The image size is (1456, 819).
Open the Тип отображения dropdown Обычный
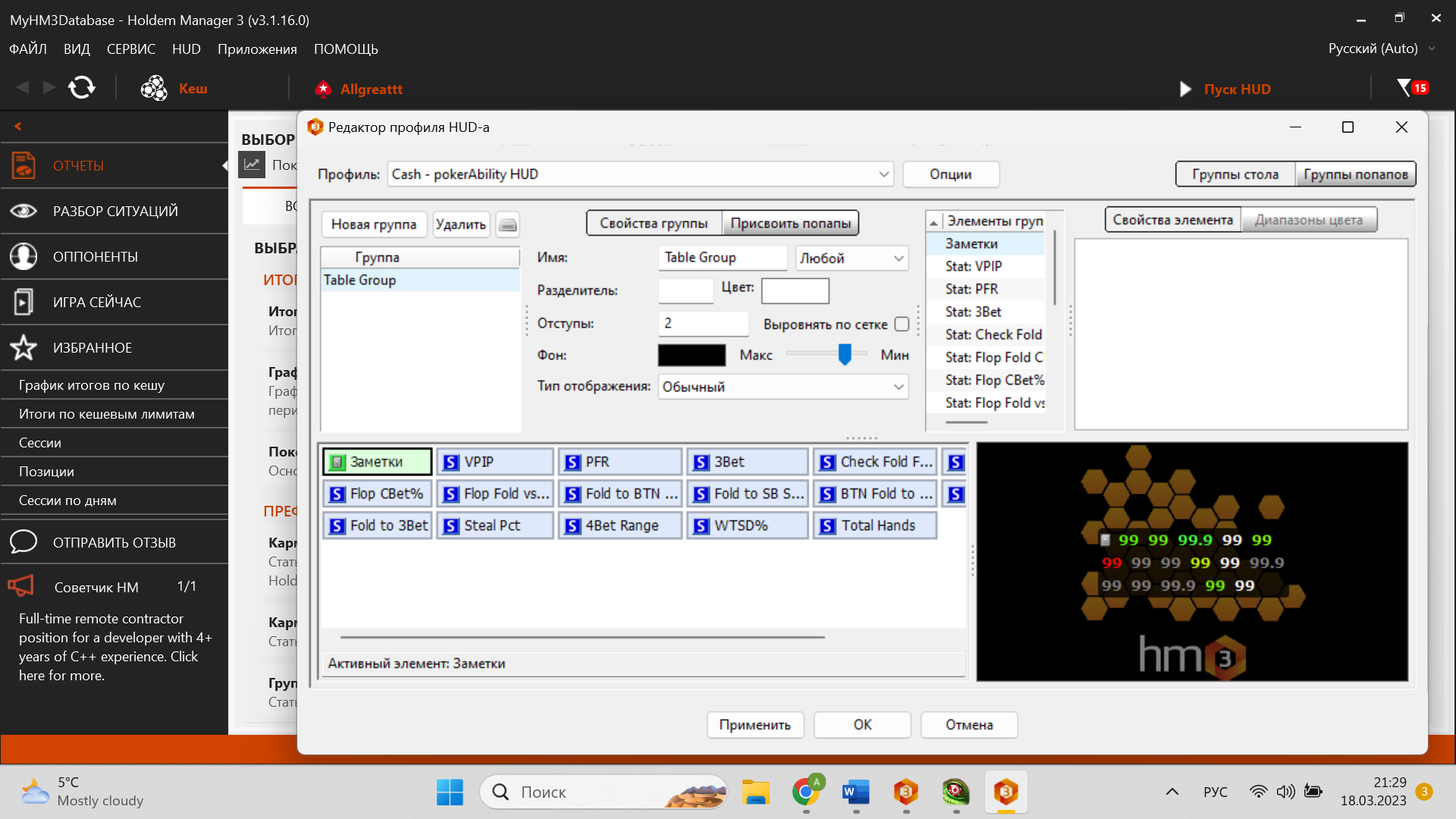click(x=783, y=387)
